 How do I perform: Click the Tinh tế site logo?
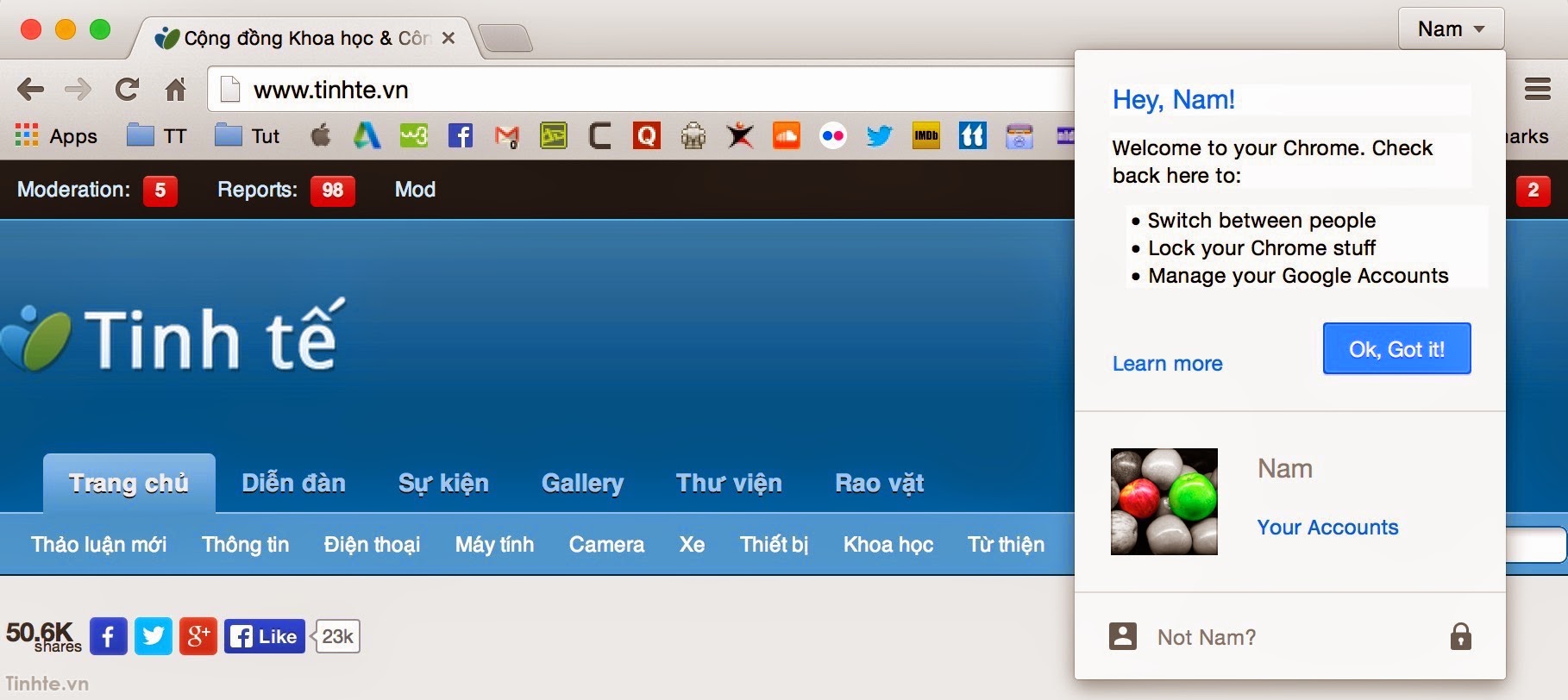[x=172, y=336]
